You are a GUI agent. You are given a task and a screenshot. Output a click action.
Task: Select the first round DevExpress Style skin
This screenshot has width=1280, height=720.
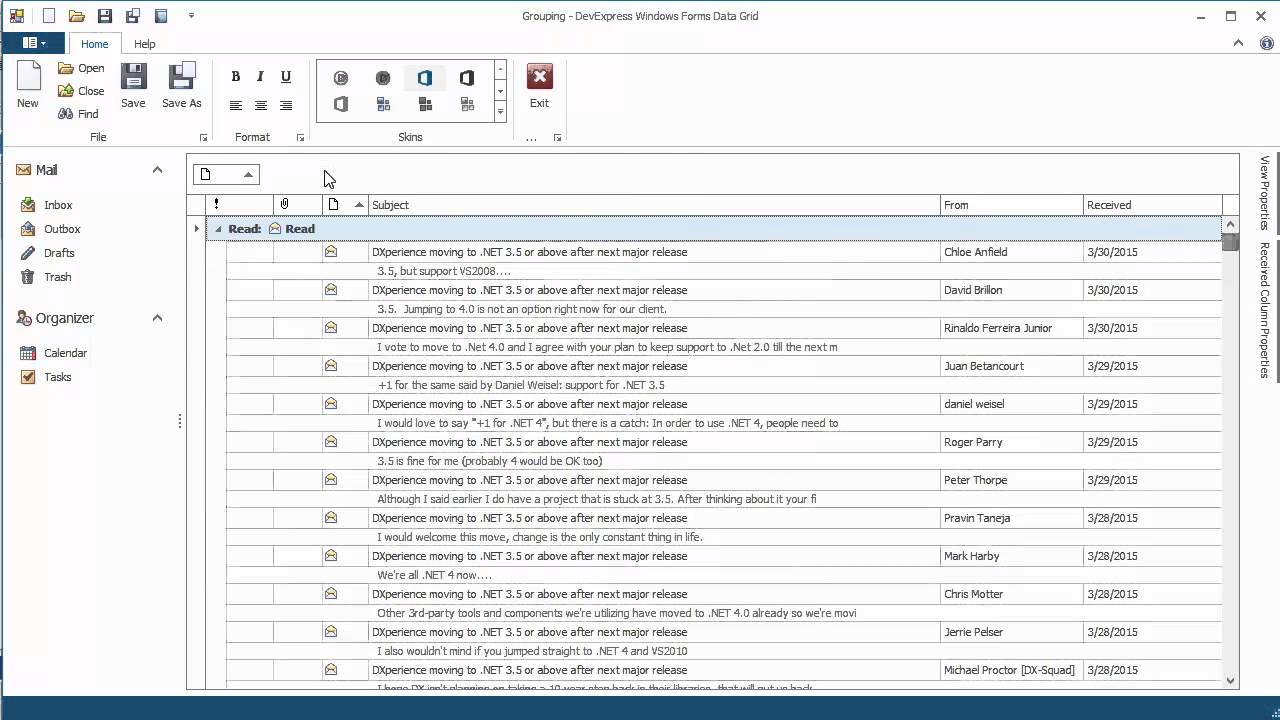point(341,78)
